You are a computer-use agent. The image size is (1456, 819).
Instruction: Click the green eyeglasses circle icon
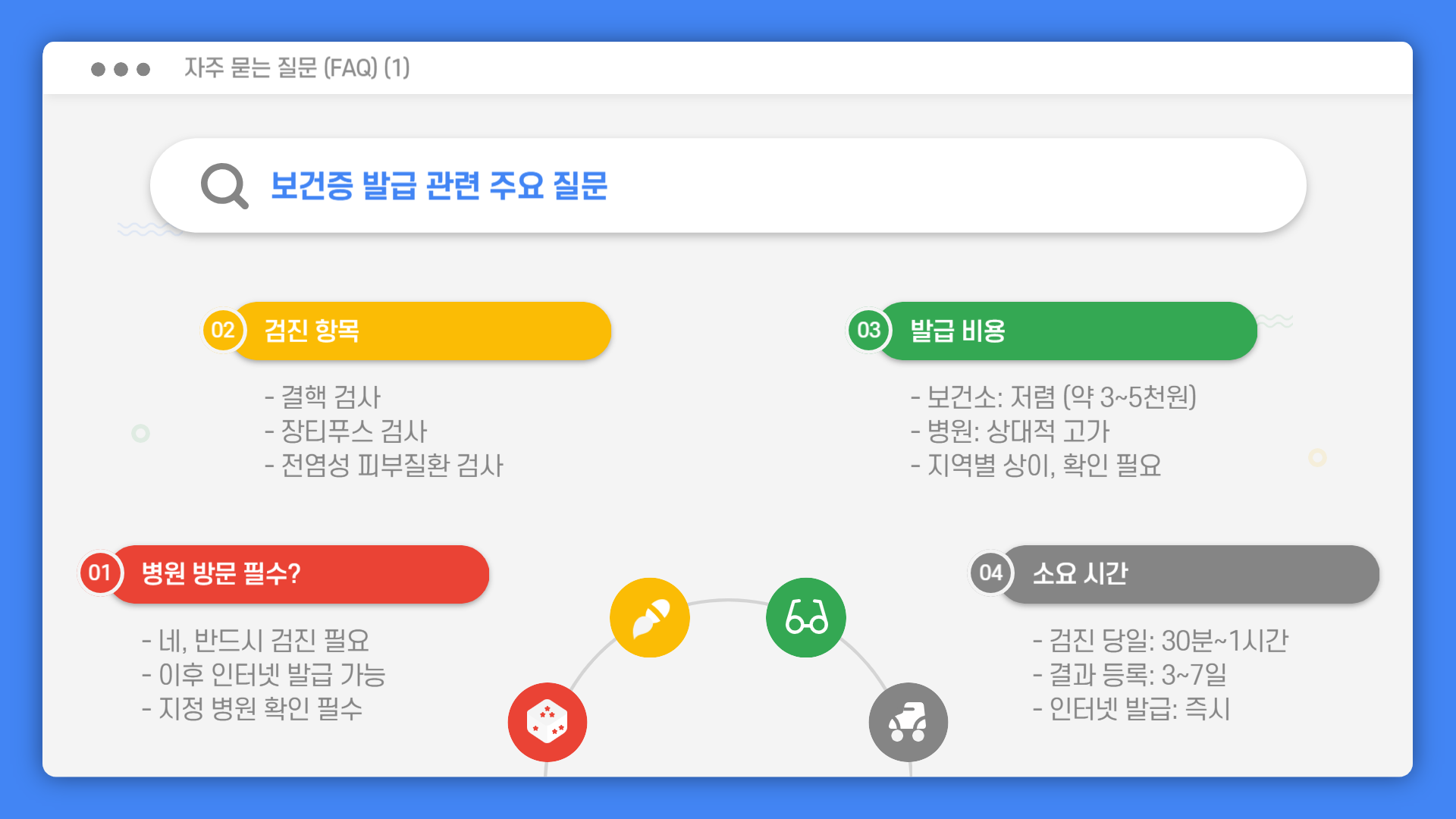[806, 617]
